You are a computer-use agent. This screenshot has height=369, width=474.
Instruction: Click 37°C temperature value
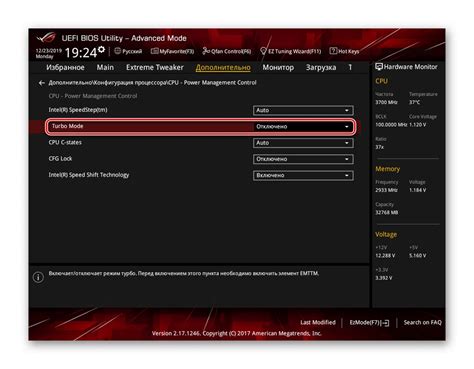click(x=414, y=102)
